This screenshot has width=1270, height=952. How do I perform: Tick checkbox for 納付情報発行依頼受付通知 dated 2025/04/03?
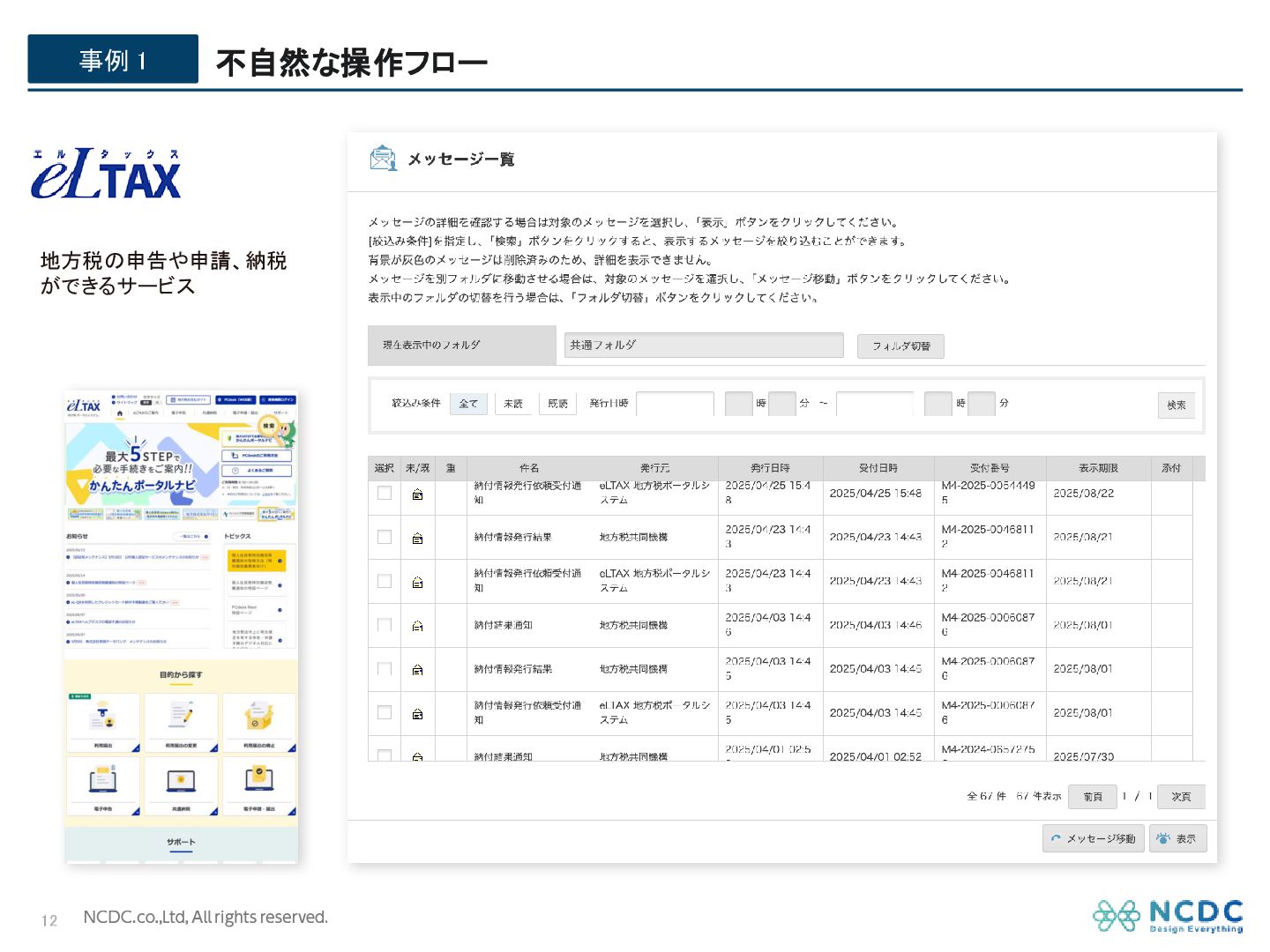(x=385, y=712)
